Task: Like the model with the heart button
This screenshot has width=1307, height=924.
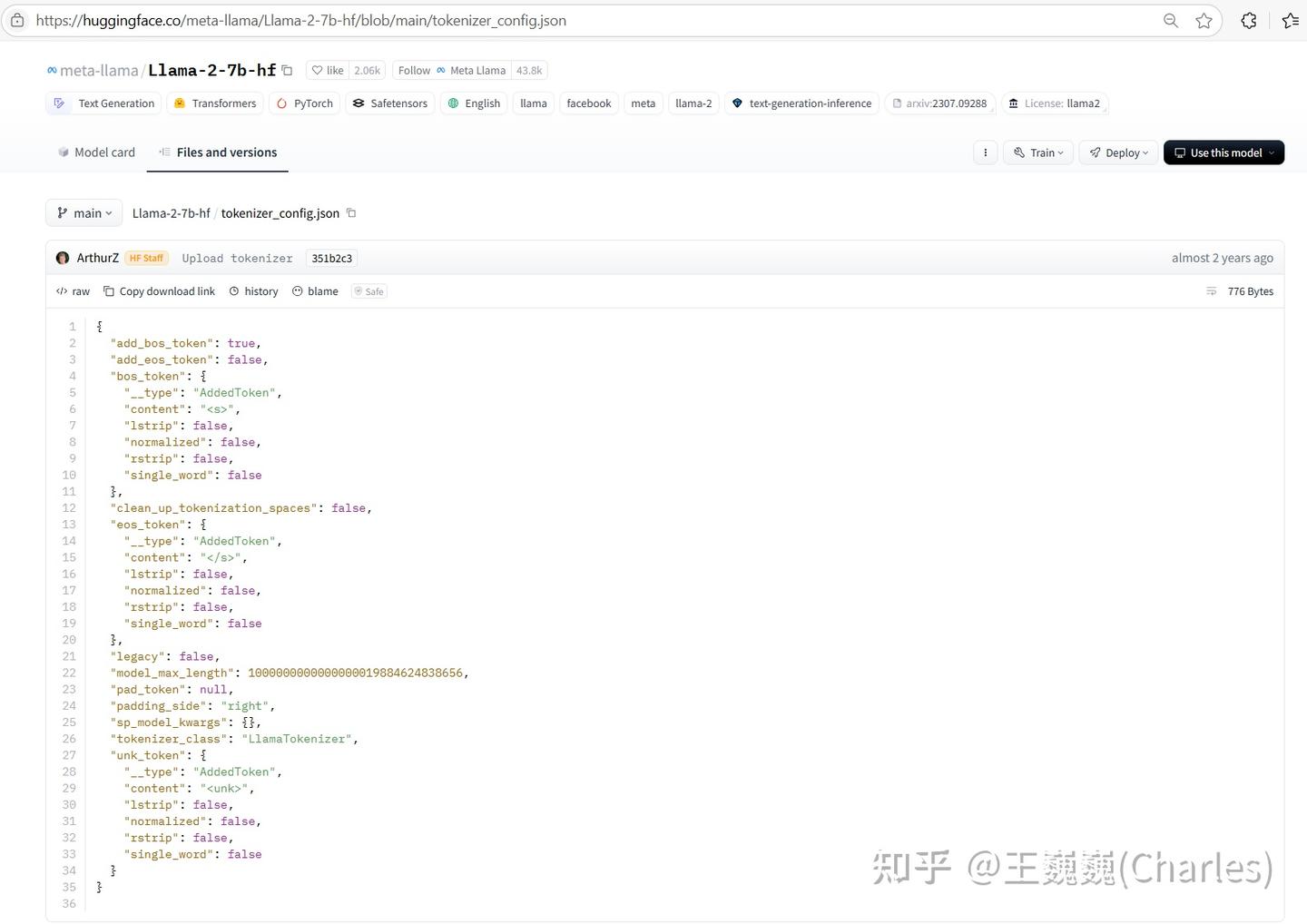Action: [x=328, y=70]
